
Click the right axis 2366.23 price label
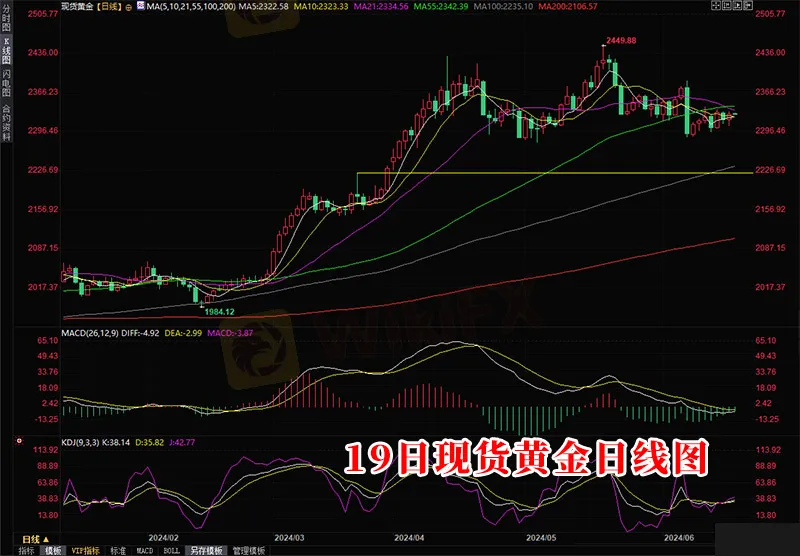click(x=770, y=92)
